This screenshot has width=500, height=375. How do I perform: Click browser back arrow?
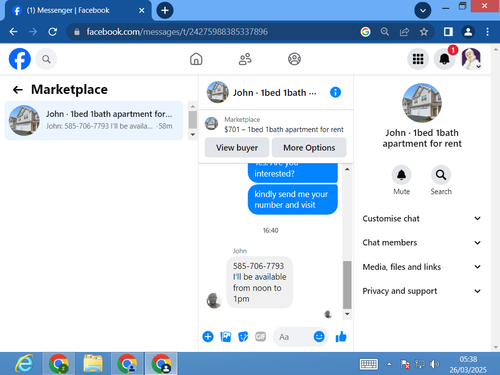13,32
